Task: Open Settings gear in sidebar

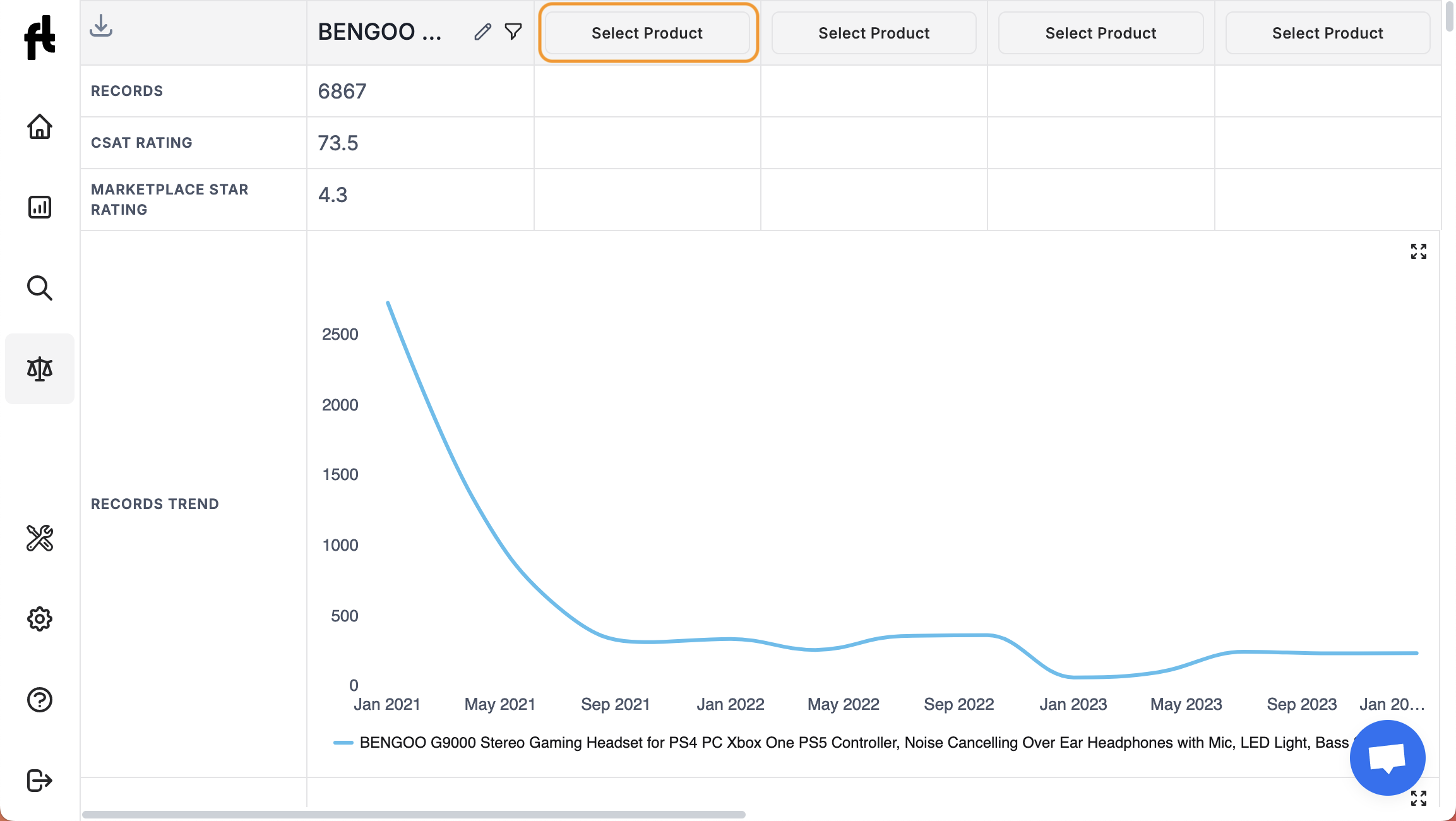Action: [x=40, y=619]
